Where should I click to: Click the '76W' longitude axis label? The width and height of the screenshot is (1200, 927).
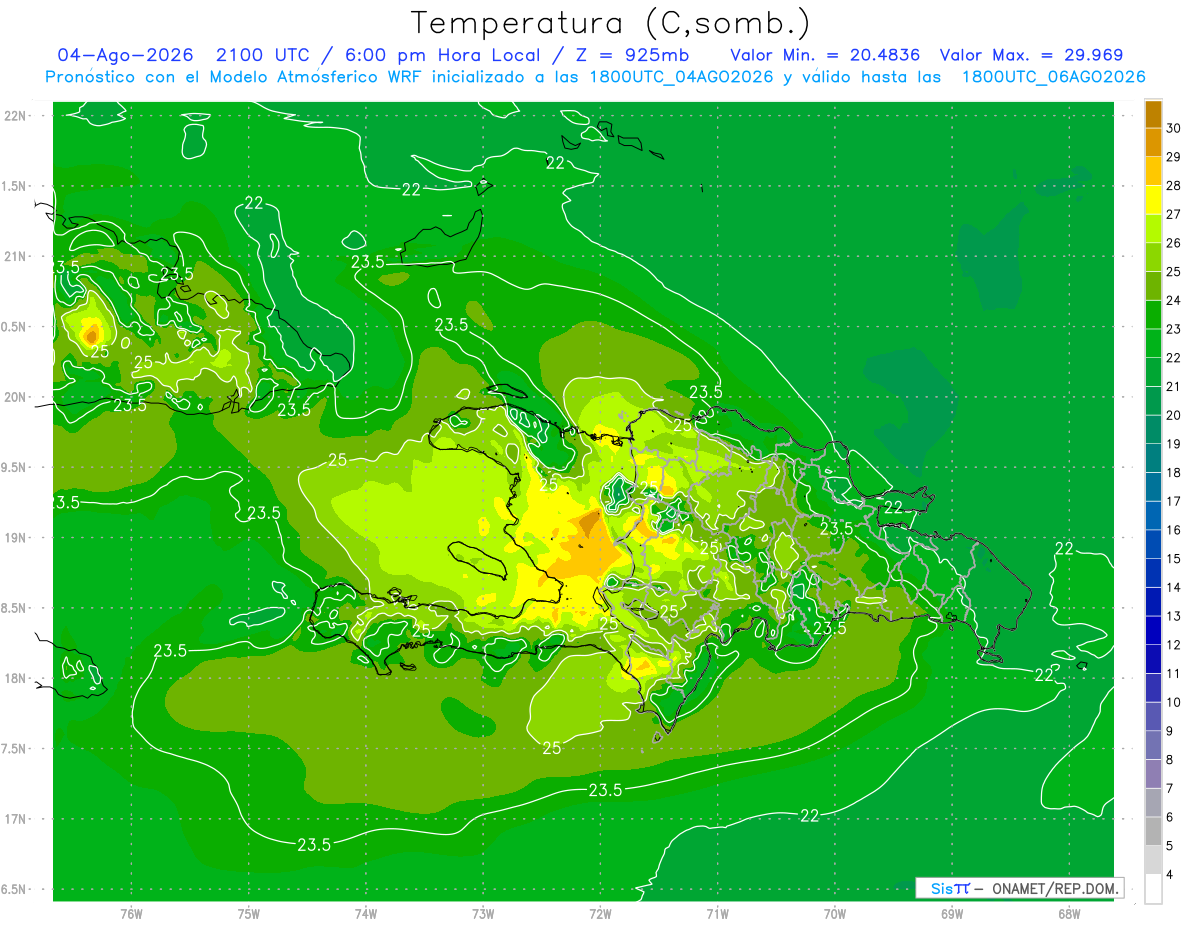(x=131, y=914)
